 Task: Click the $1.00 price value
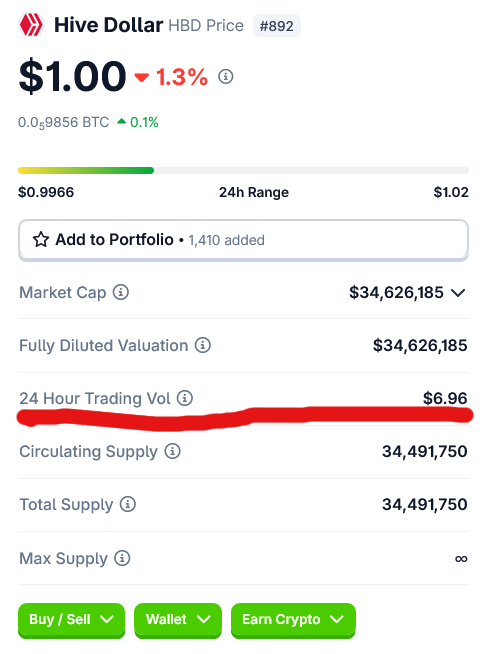click(72, 76)
